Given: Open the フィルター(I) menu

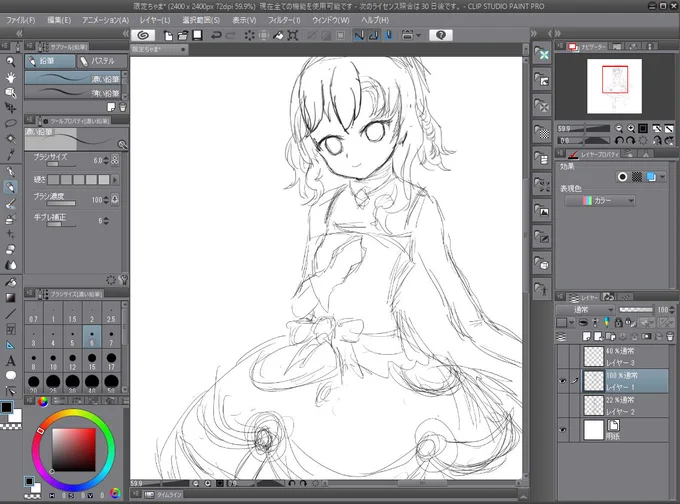Looking at the screenshot, I should [284, 20].
